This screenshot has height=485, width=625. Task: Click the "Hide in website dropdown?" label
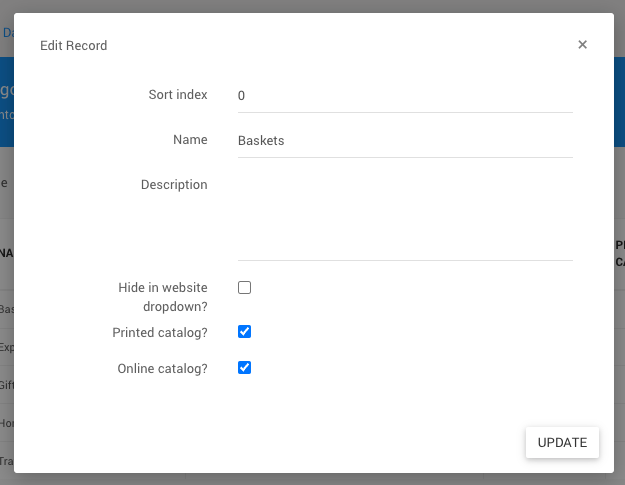[162, 297]
